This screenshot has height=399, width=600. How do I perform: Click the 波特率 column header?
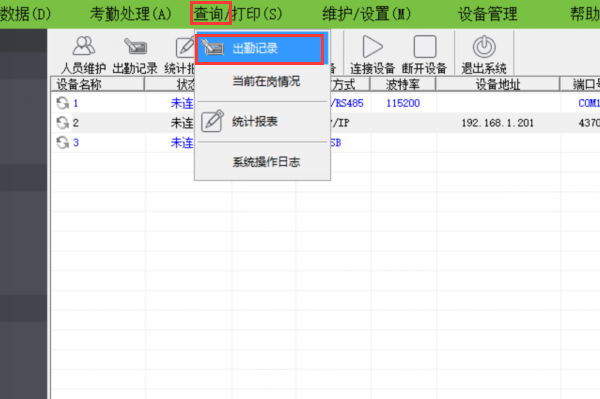[x=403, y=84]
